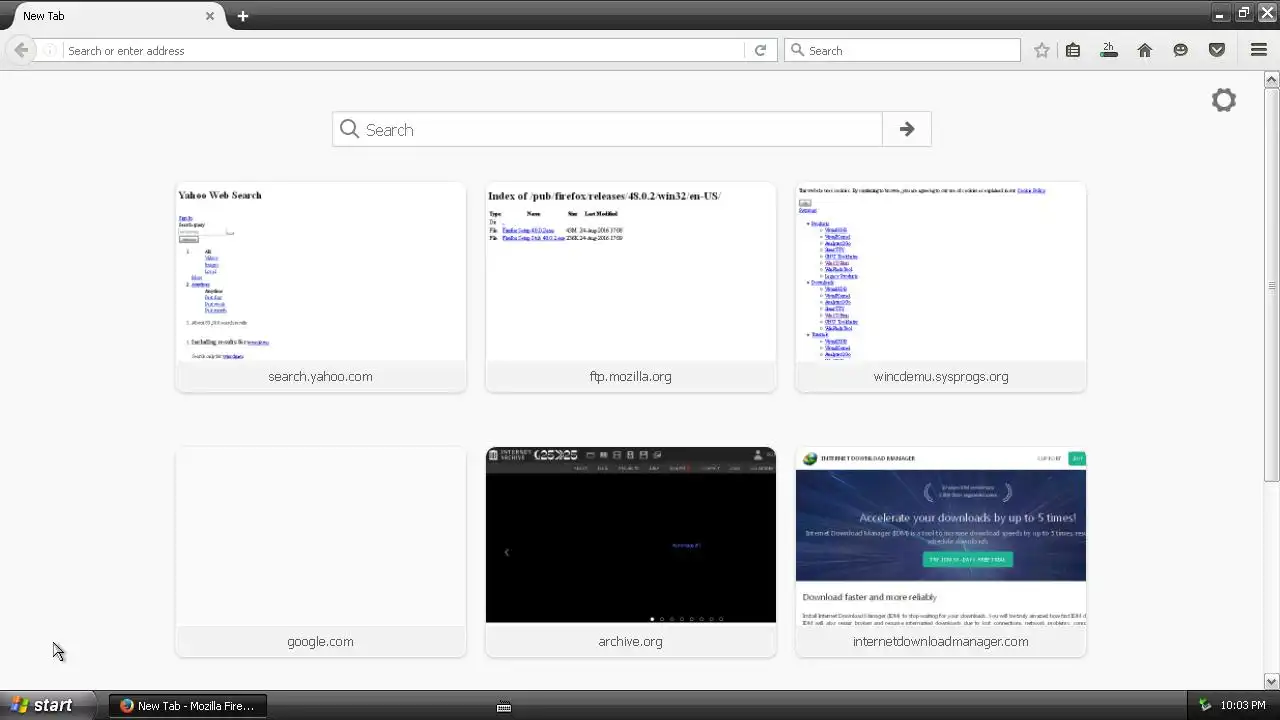Open the Firefox hamburger menu

point(1259,50)
